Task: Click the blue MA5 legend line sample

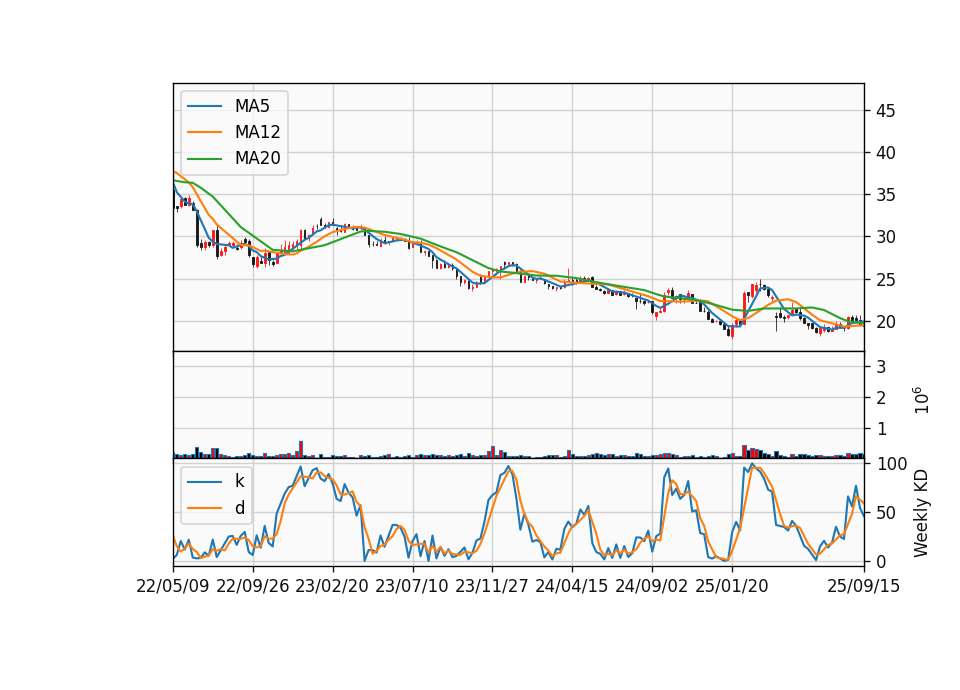Action: (204, 106)
